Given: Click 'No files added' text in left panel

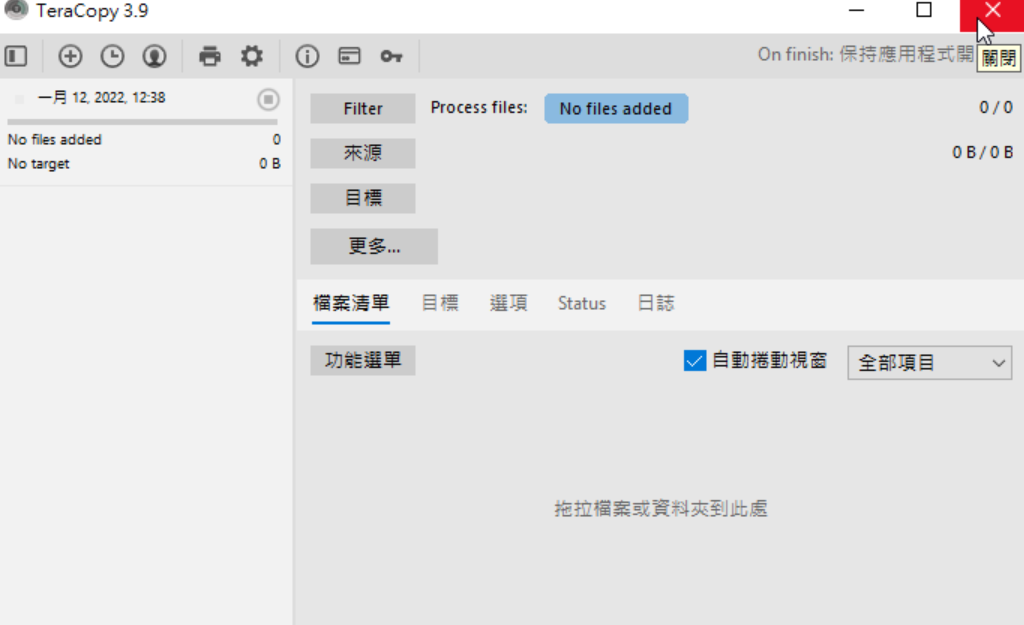Looking at the screenshot, I should click(55, 140).
